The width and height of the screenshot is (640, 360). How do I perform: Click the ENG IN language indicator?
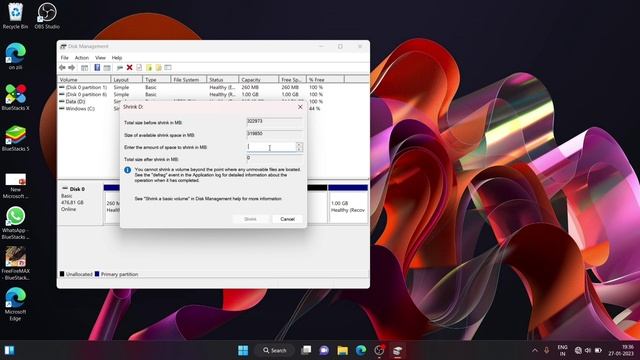[562, 350]
